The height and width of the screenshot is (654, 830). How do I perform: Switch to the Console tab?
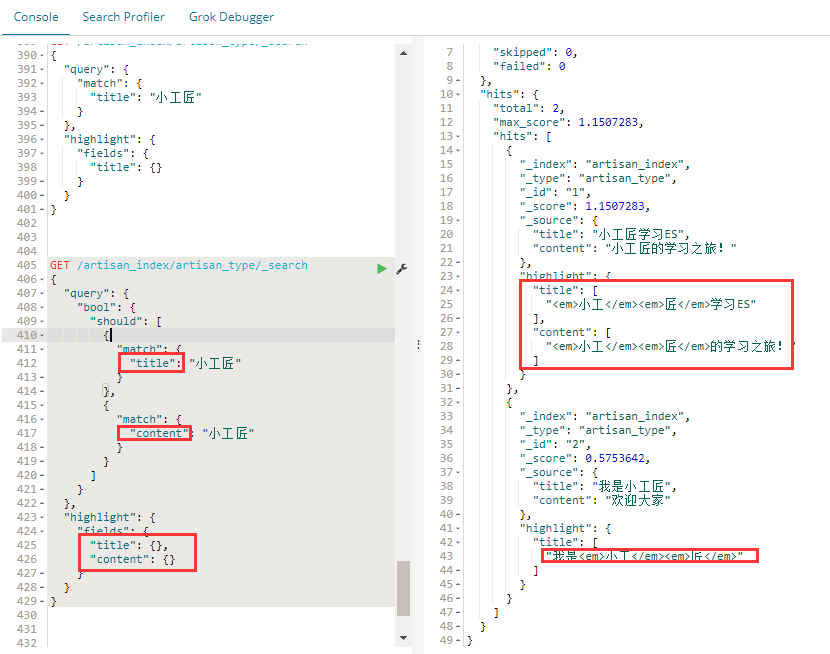(x=35, y=17)
